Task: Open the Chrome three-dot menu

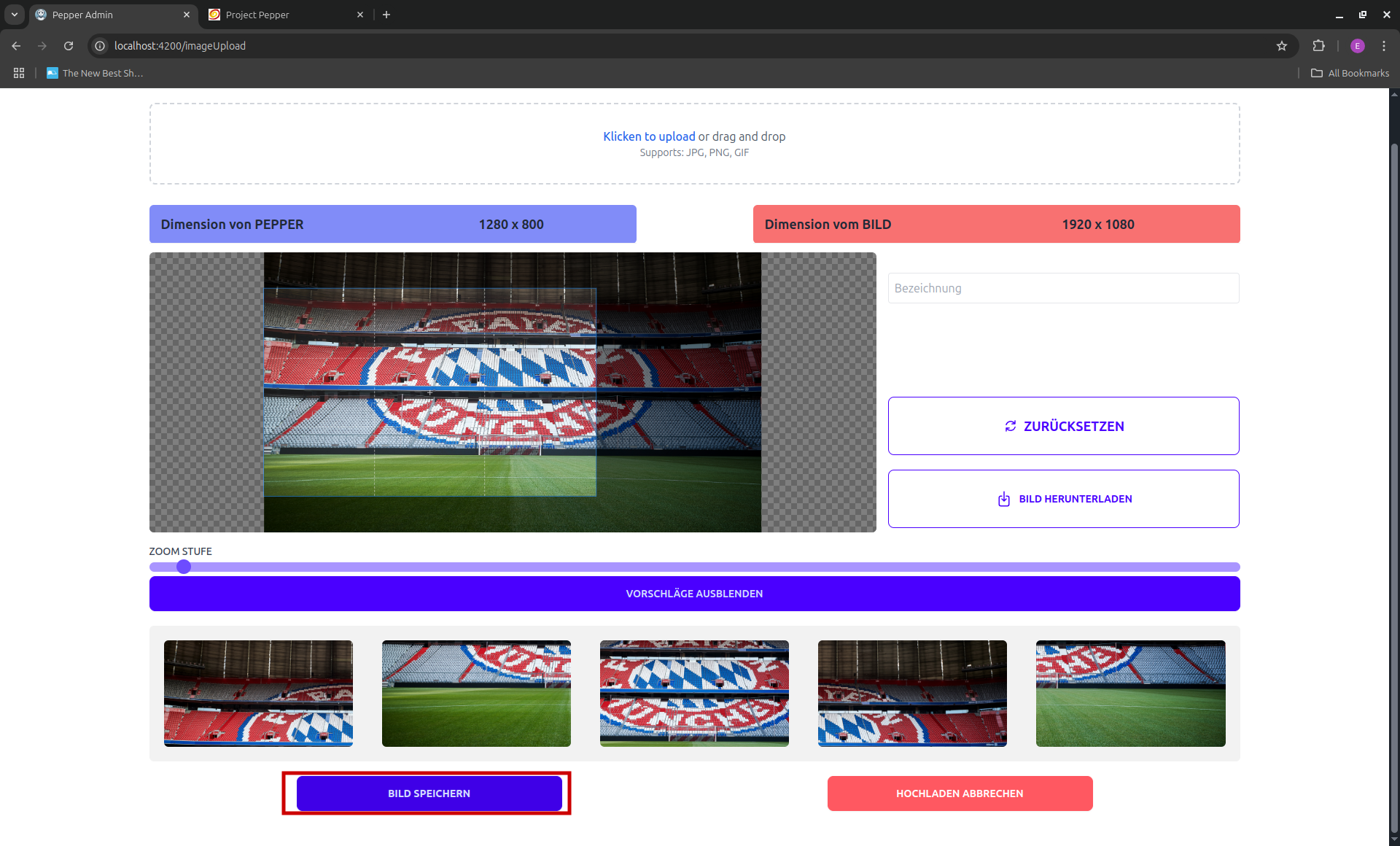Action: (1384, 46)
